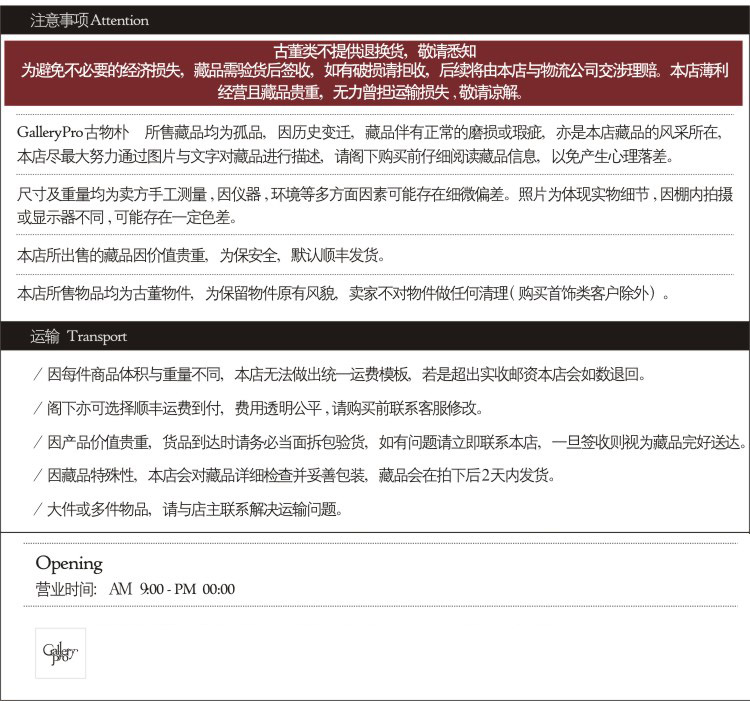Click the transport line 因藏品特殊性
Image resolution: width=750 pixels, height=701 pixels.
coord(295,476)
